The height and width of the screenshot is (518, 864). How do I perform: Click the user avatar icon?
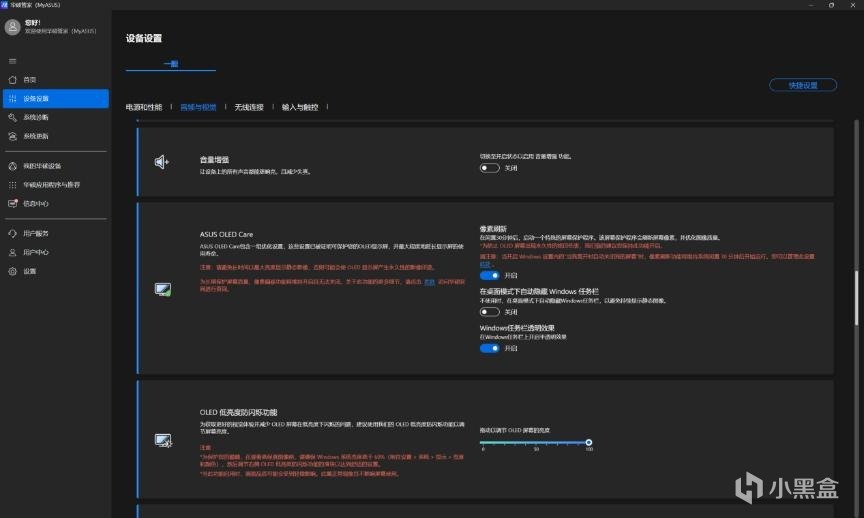click(13, 26)
